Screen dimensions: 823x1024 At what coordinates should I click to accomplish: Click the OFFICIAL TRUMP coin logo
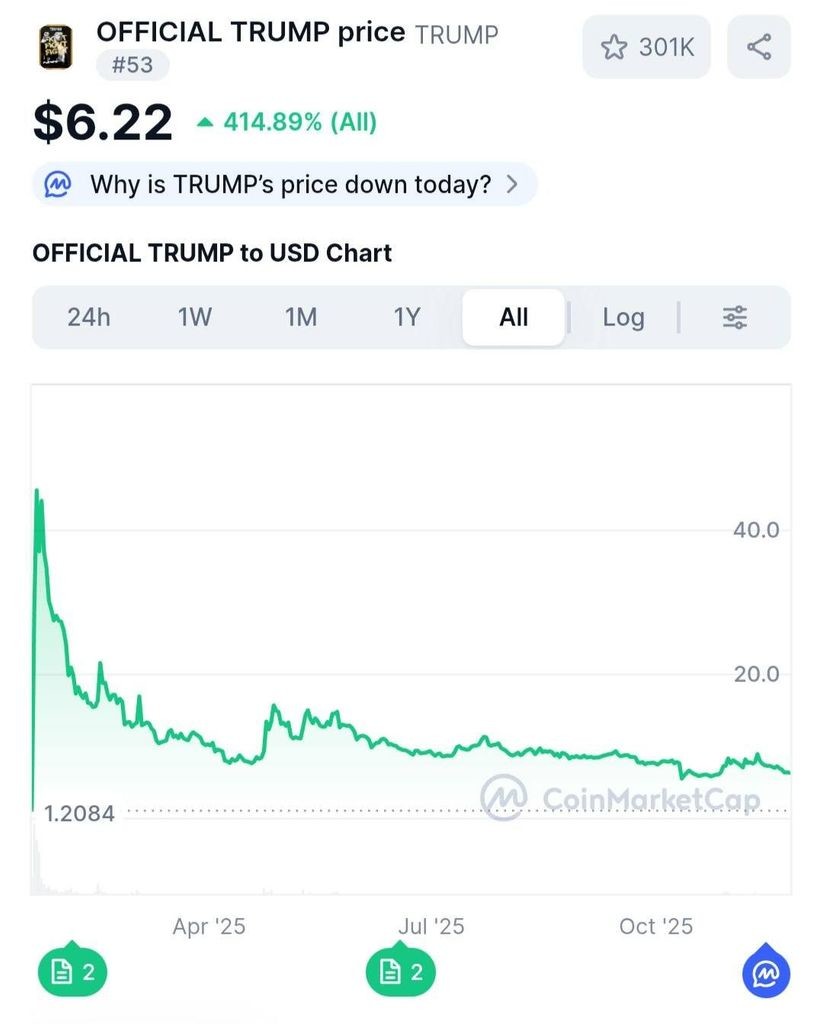pyautogui.click(x=56, y=47)
